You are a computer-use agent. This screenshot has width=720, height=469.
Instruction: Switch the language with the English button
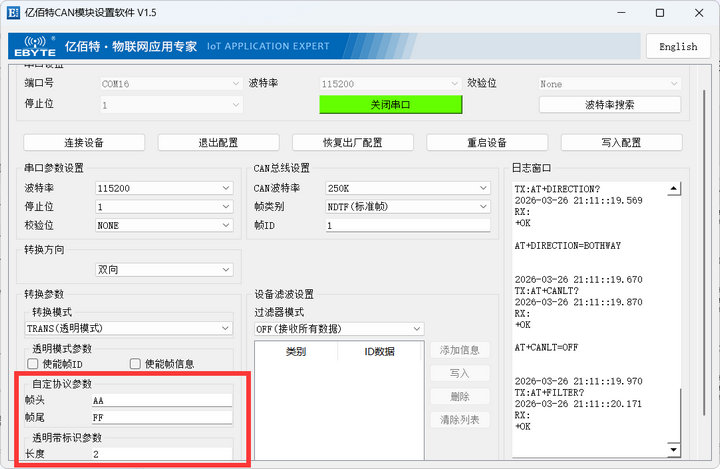point(678,46)
